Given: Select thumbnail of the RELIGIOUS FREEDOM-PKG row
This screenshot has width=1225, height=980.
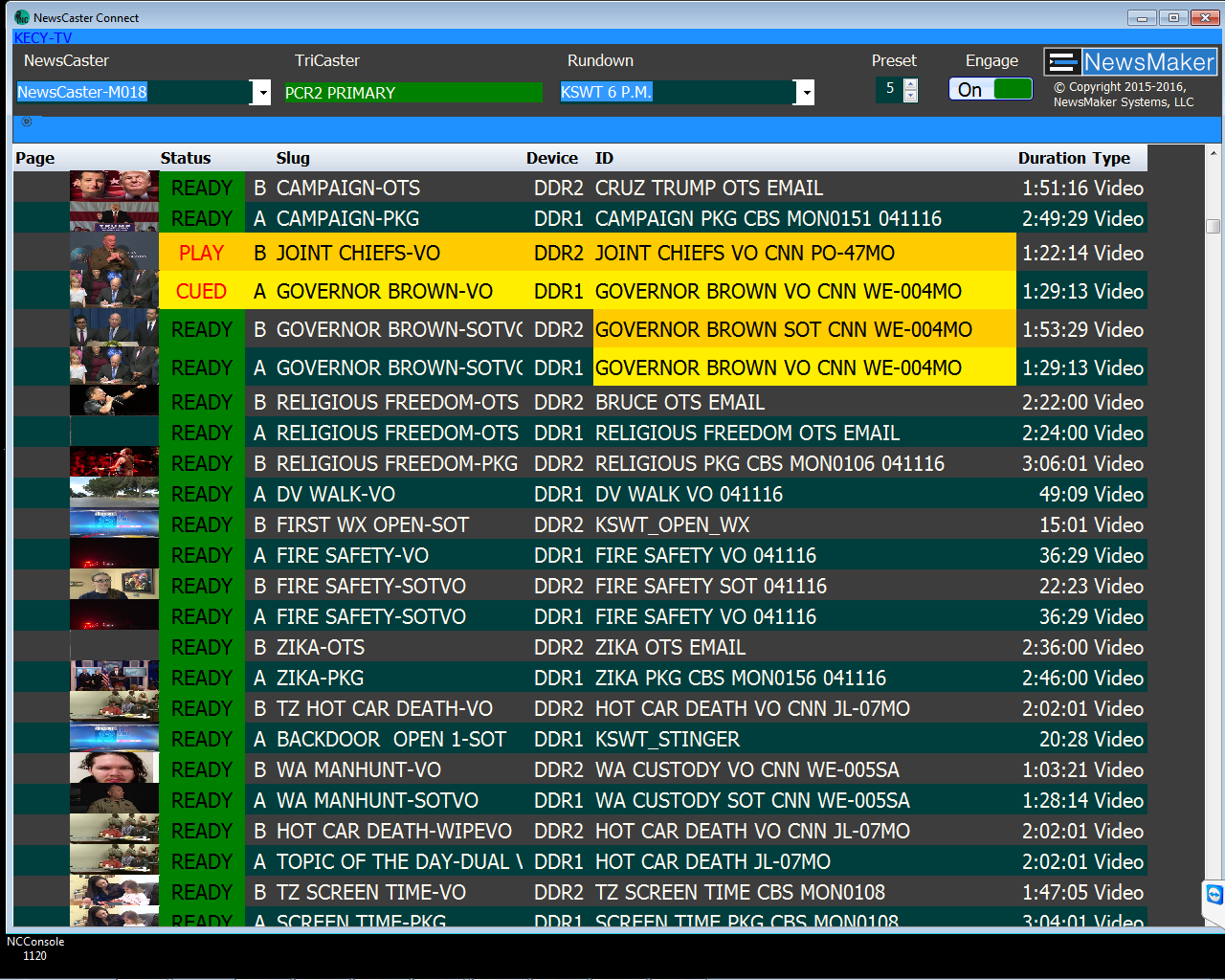Looking at the screenshot, I should click(x=114, y=462).
